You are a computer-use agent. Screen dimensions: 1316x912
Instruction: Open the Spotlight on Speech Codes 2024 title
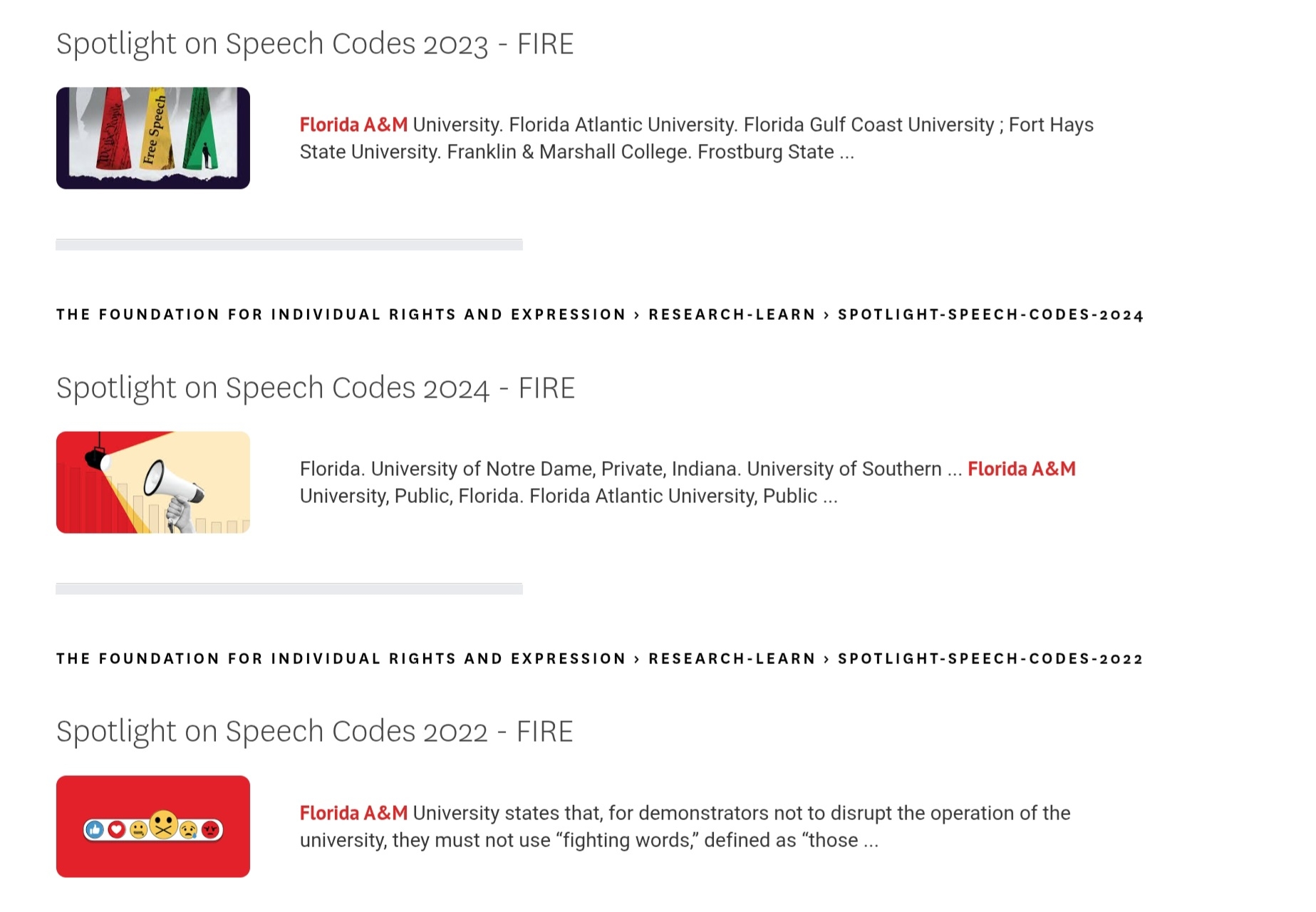coord(315,388)
